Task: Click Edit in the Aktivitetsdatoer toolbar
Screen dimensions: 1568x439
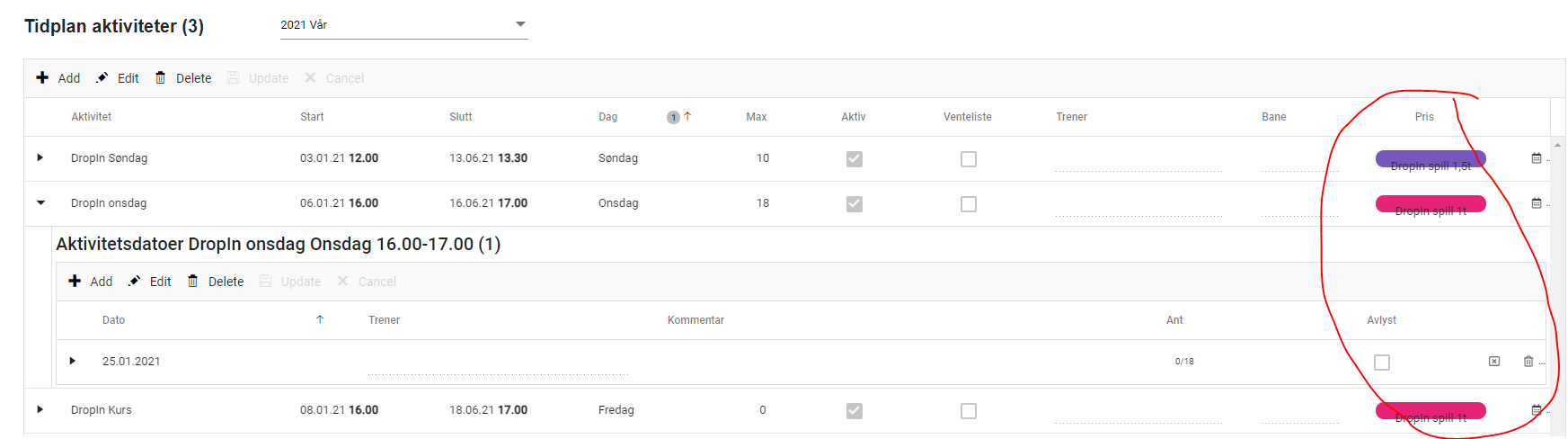Action: [150, 282]
